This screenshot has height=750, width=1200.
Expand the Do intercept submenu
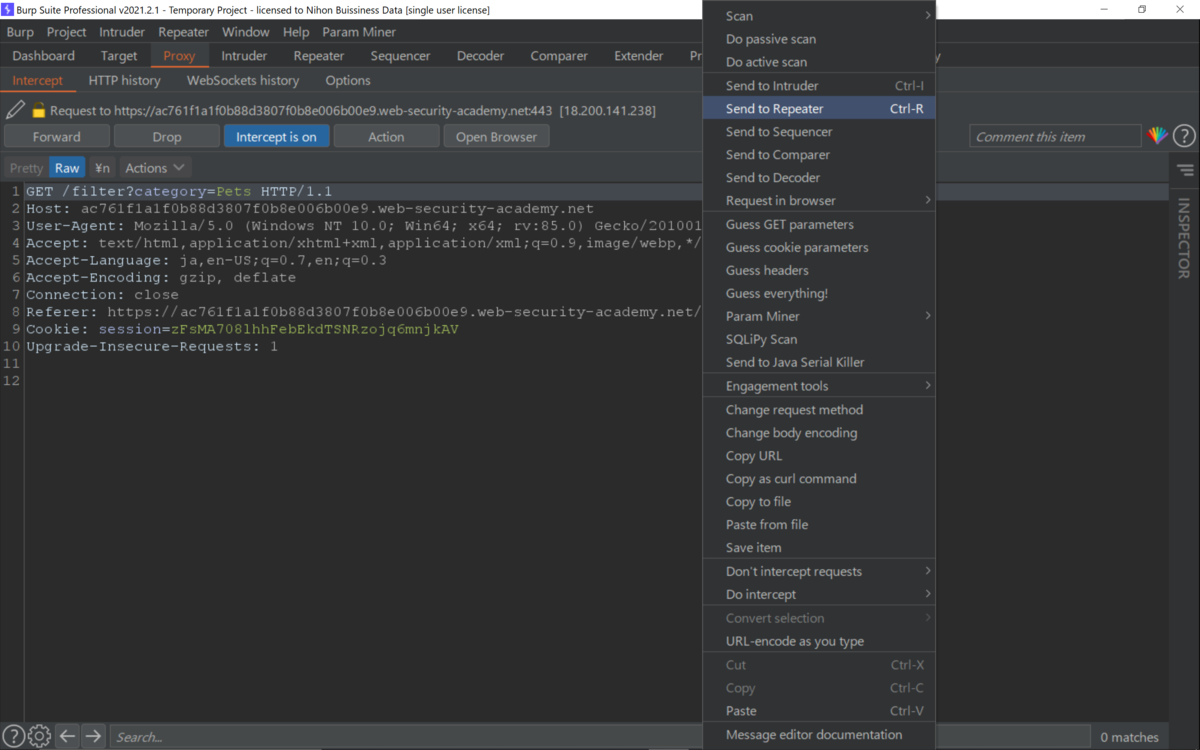tap(819, 594)
